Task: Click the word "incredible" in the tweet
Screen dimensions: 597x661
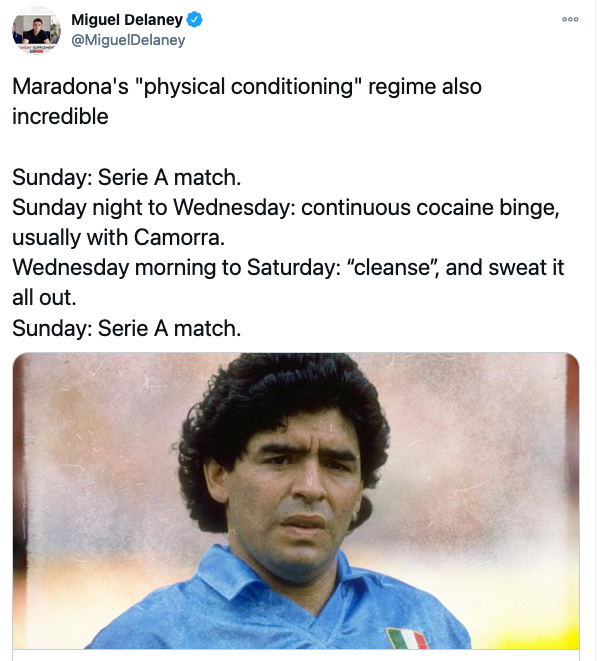Action: (60, 117)
